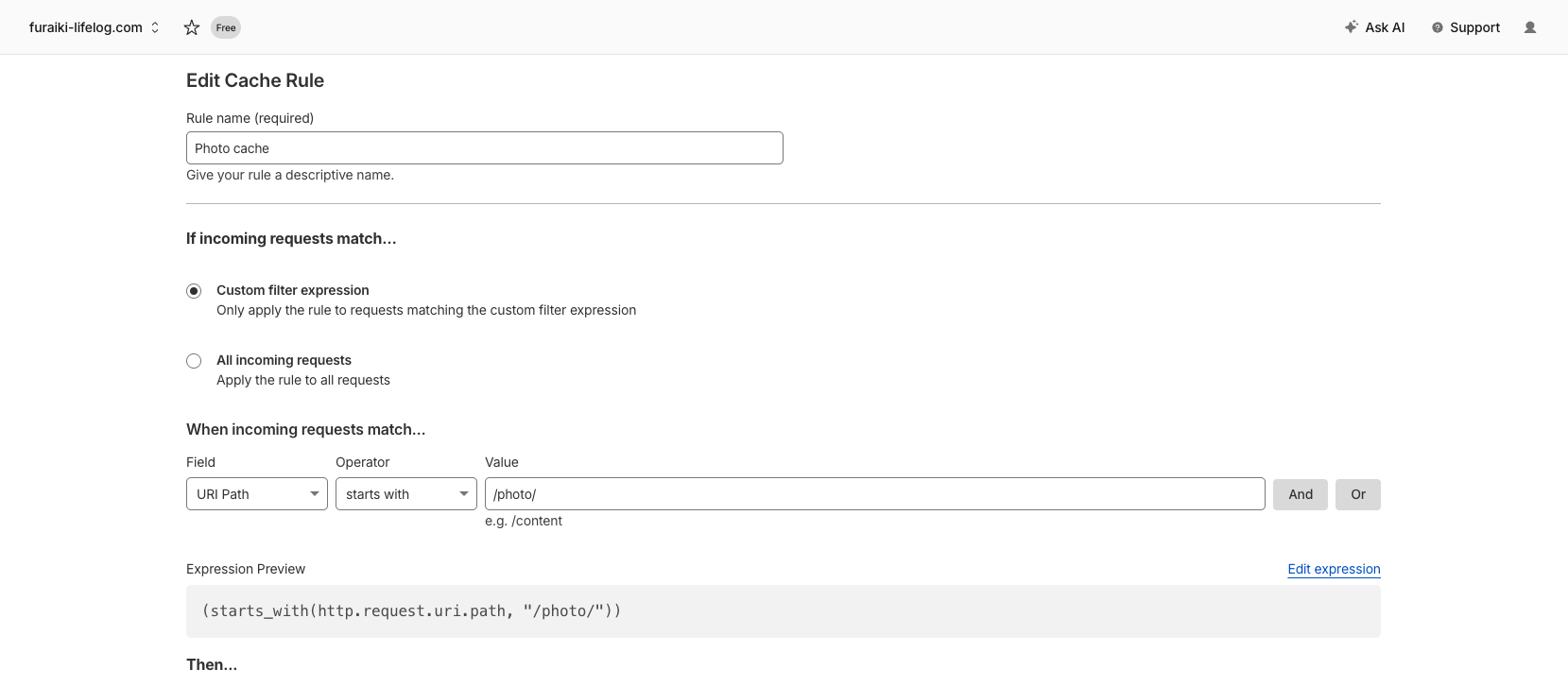The height and width of the screenshot is (687, 1568).
Task: Click the Free plan badge
Action: [226, 27]
